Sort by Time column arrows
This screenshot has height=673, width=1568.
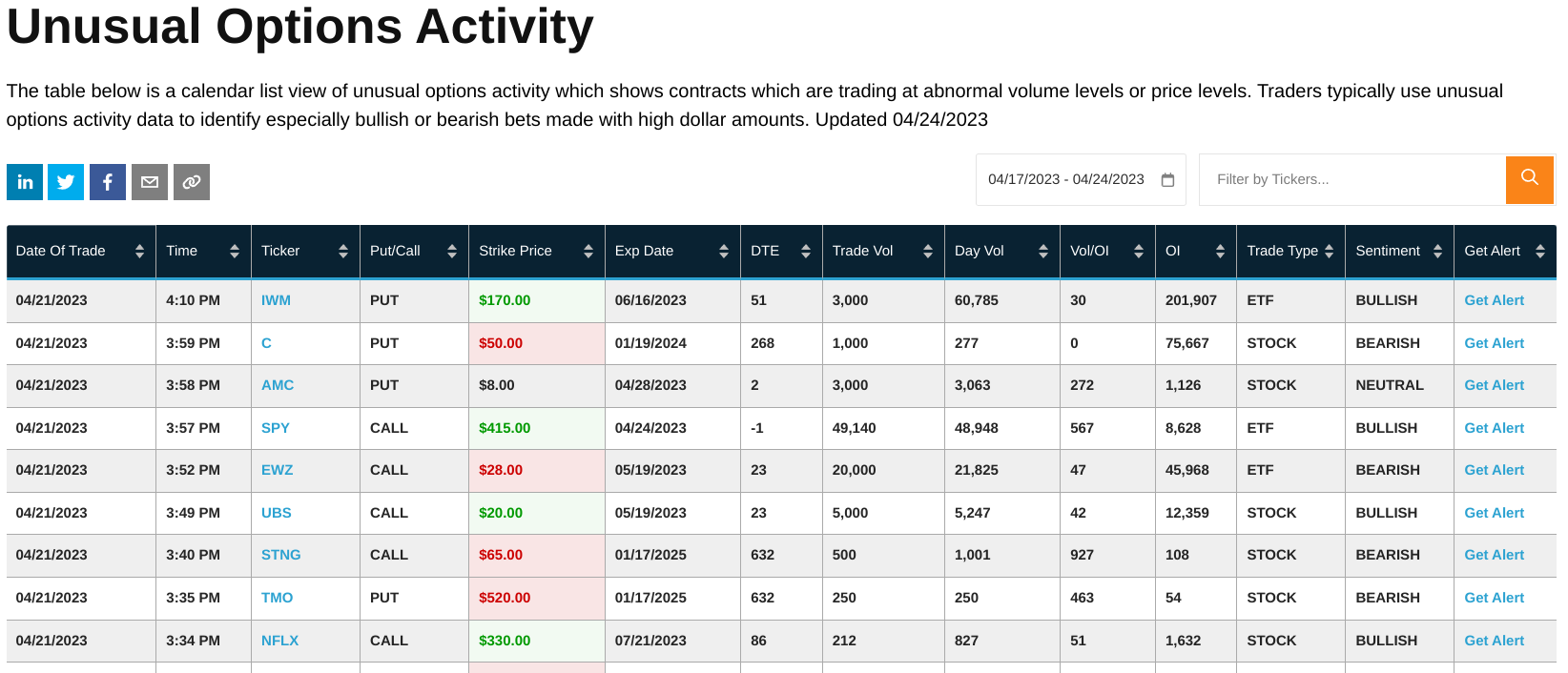tap(235, 252)
